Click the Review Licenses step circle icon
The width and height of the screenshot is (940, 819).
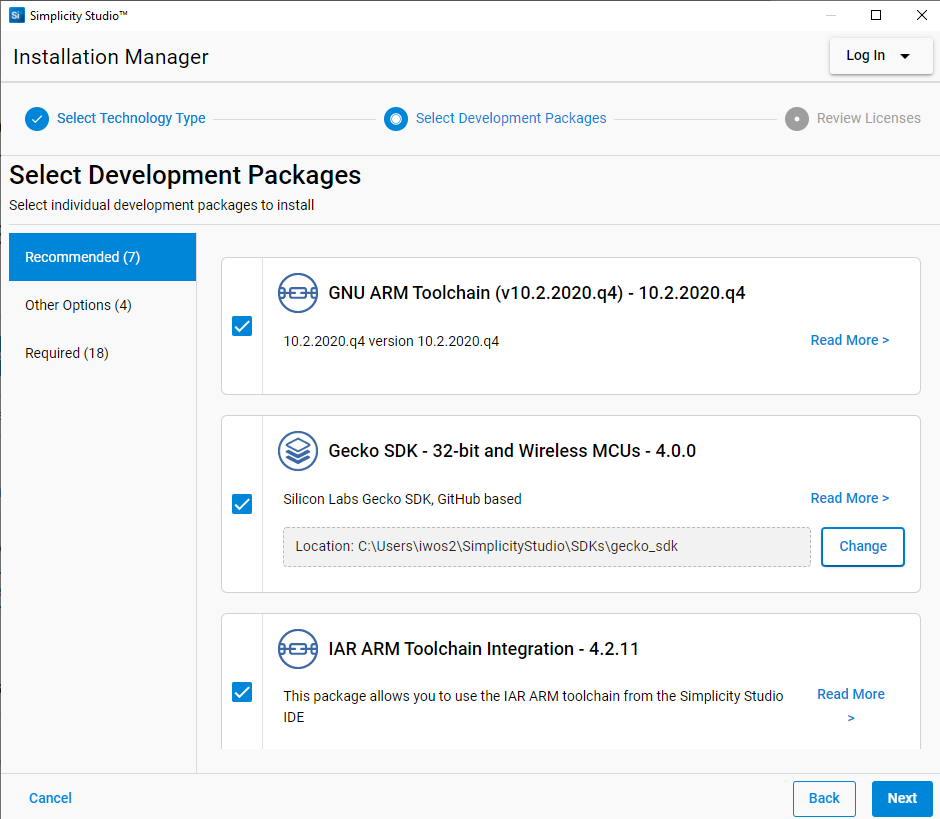click(x=797, y=119)
